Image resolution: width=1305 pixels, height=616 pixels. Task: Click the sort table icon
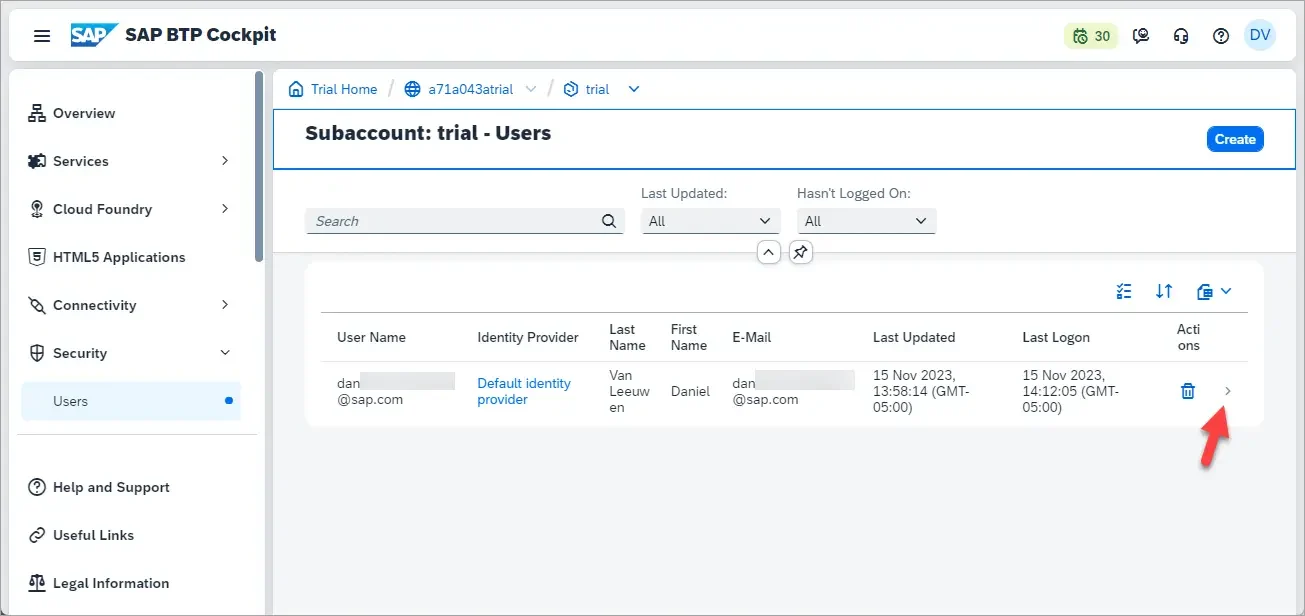[x=1164, y=291]
